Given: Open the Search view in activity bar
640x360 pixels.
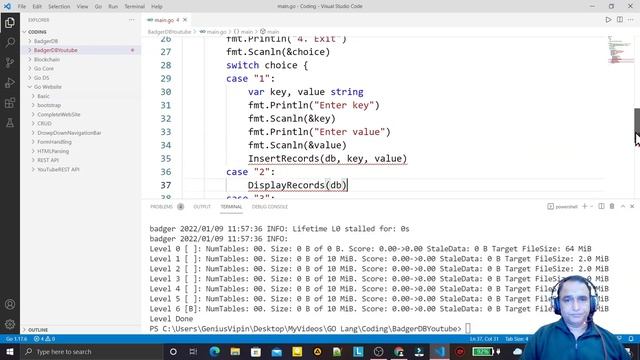Looking at the screenshot, I should (10, 42).
